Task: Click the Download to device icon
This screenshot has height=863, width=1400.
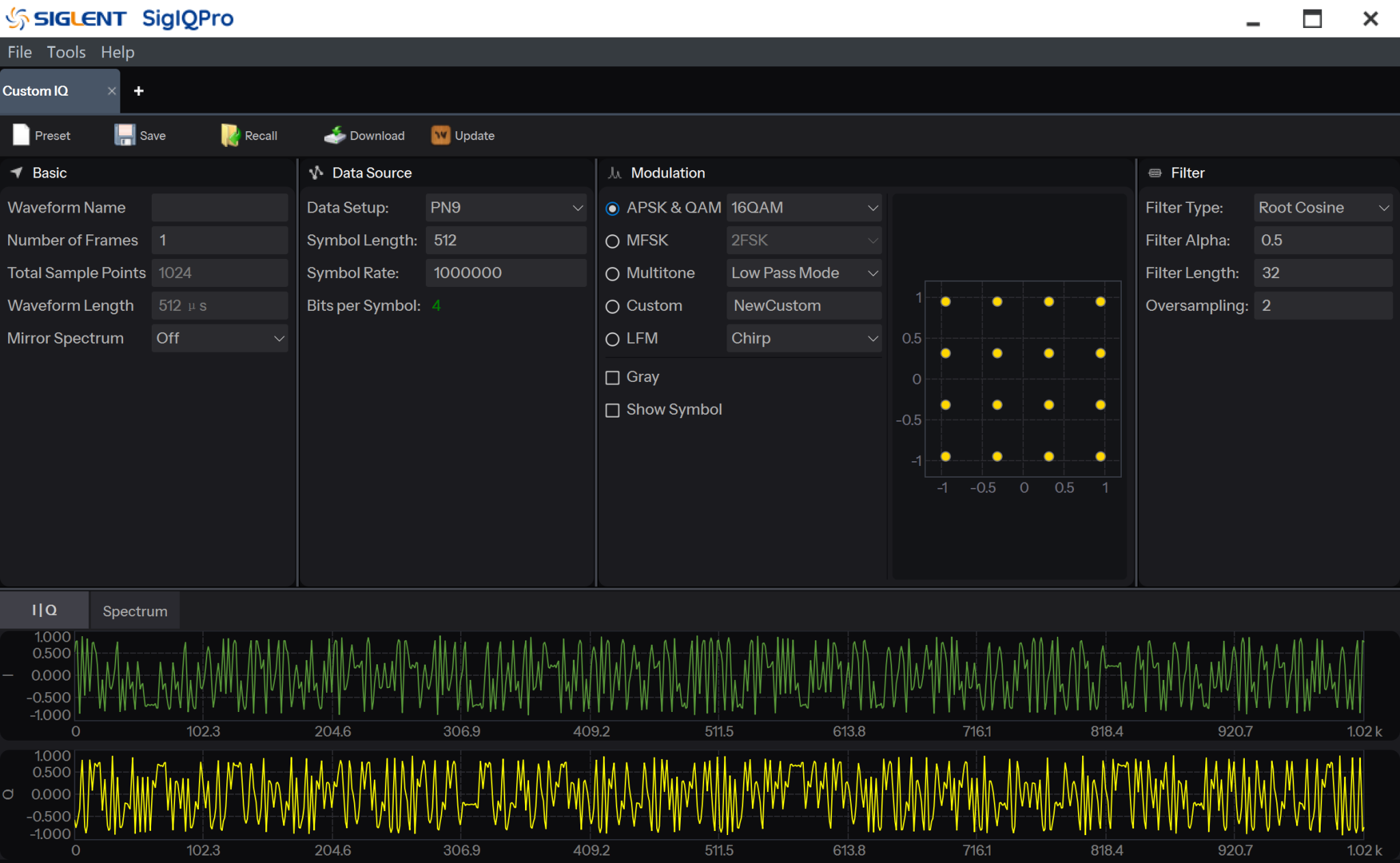Action: point(334,135)
